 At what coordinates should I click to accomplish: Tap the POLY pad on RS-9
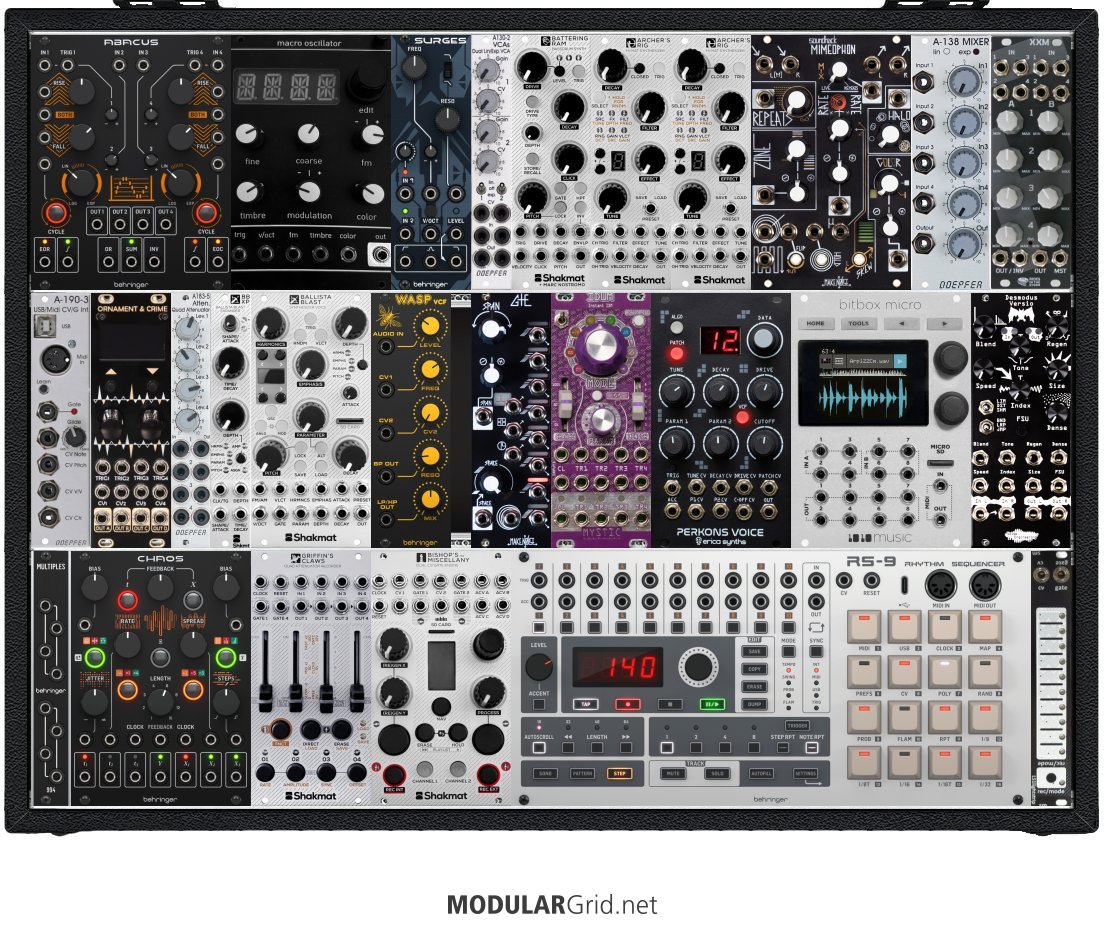pyautogui.click(x=944, y=672)
